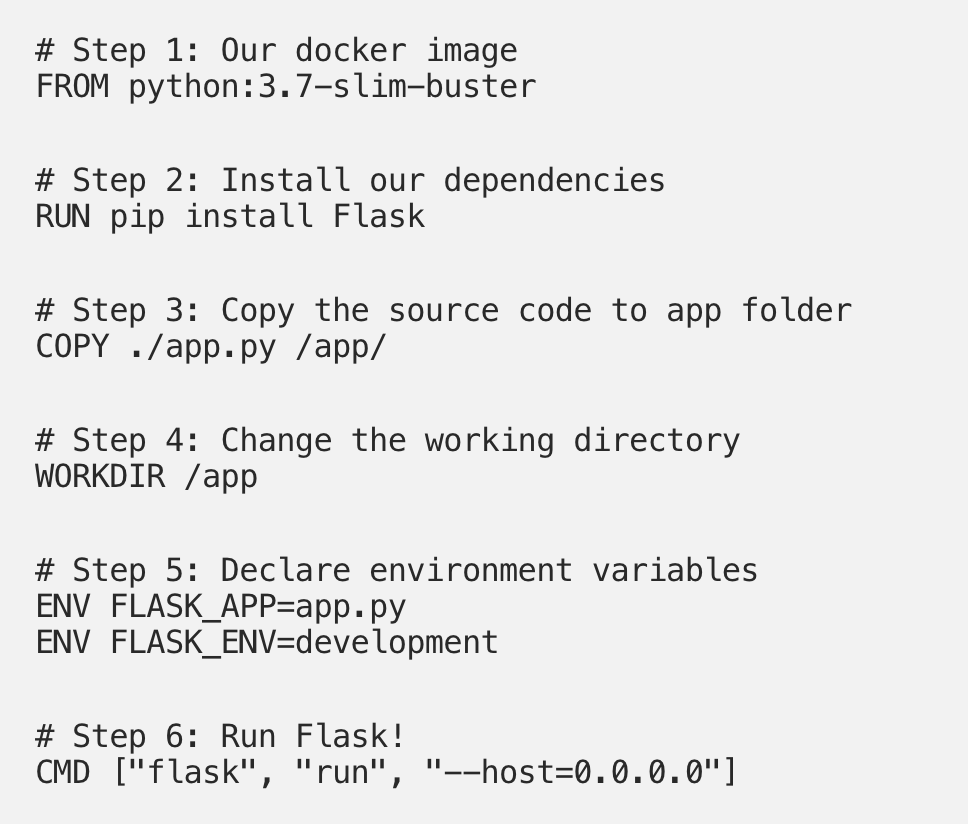Click the COPY keyword

point(72,347)
